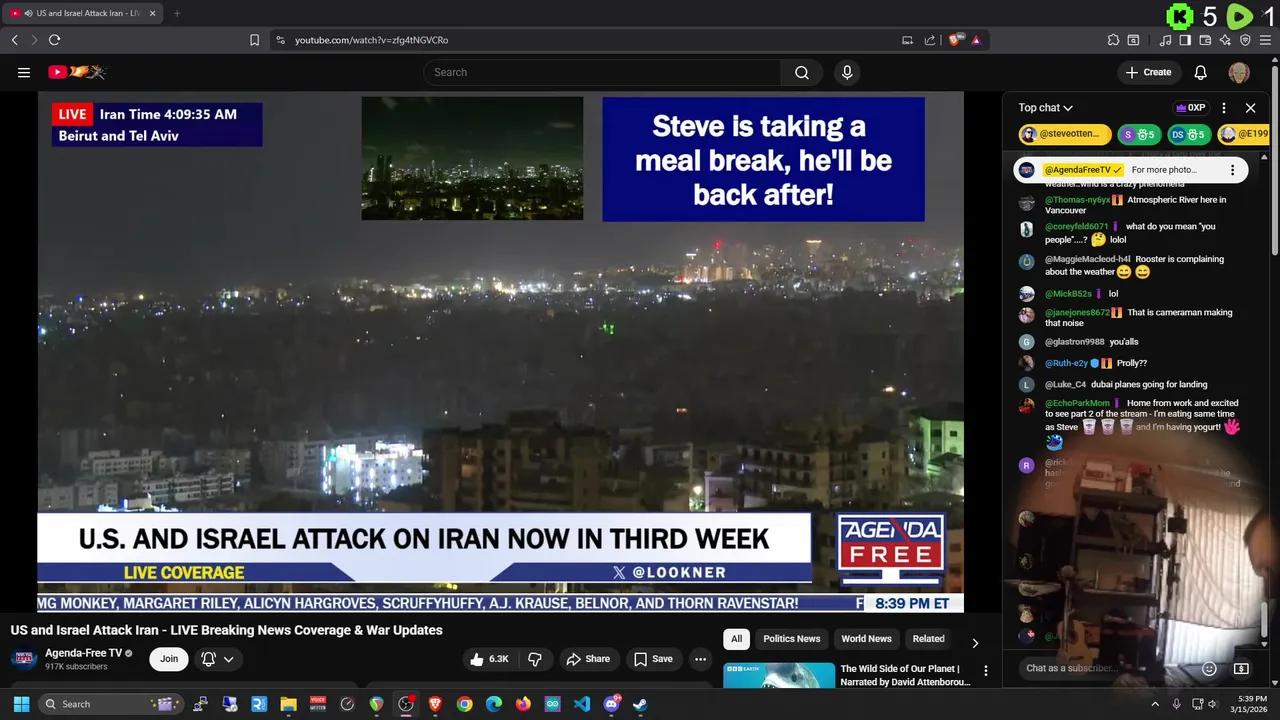This screenshot has height=720, width=1280.
Task: Open emoji picker in chat box
Action: (x=1209, y=668)
